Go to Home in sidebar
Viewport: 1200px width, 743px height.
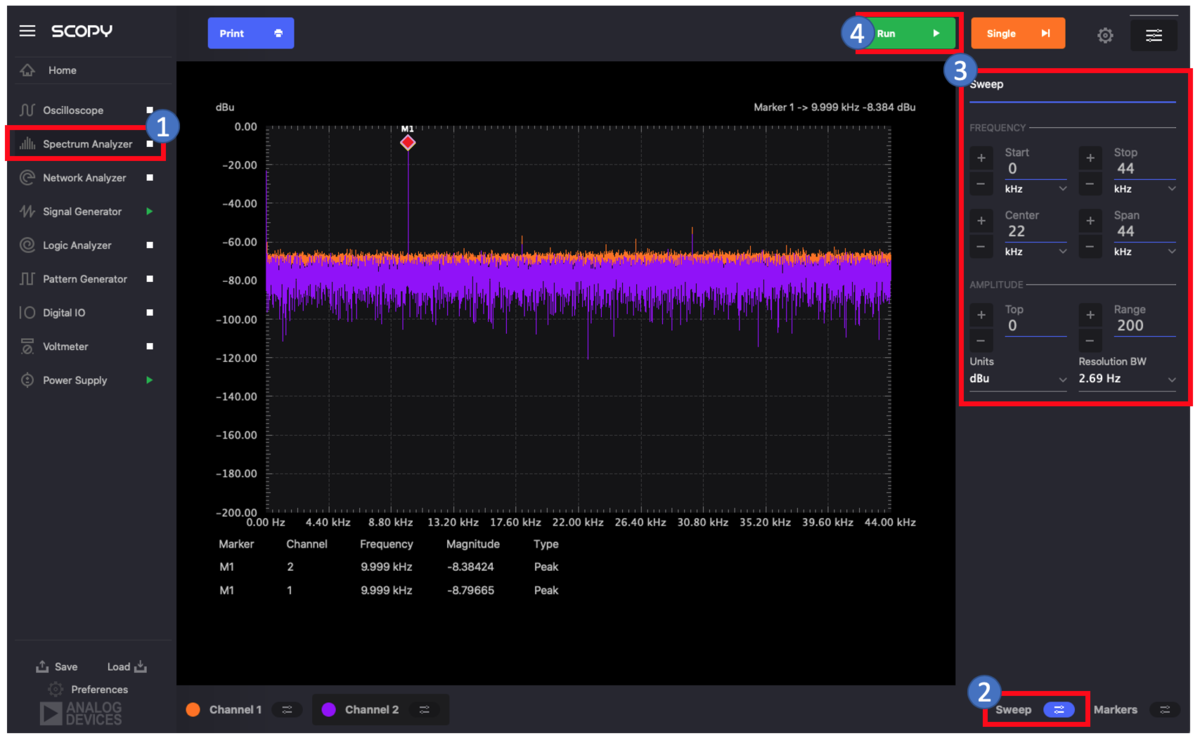click(62, 71)
